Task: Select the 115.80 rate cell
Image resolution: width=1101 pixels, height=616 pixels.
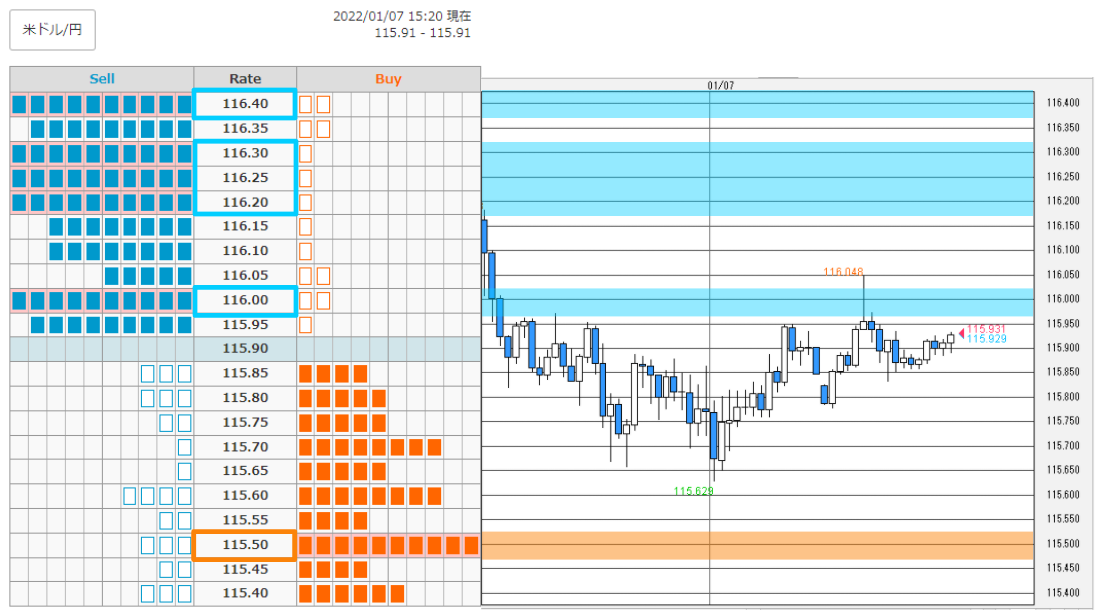Action: click(245, 398)
